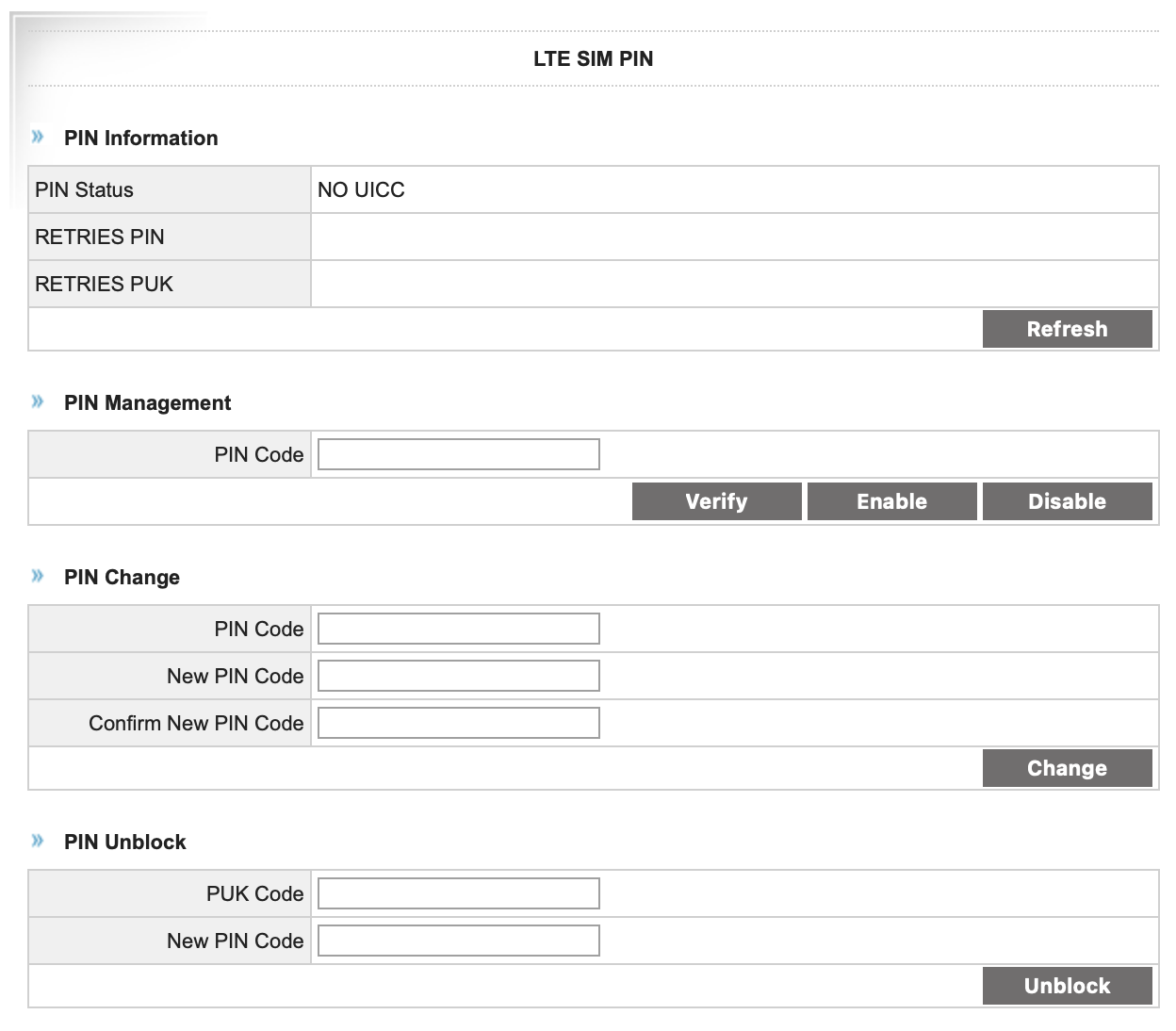Focus the PIN Code field in PIN Management
The width and height of the screenshot is (1176, 1031).
[x=458, y=454]
